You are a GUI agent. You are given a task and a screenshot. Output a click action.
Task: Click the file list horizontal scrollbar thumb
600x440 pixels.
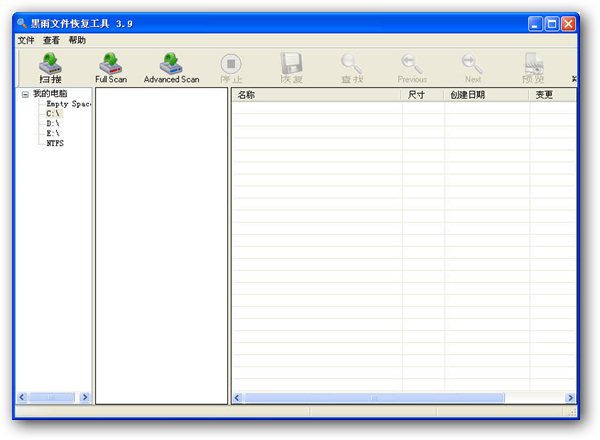coord(374,398)
